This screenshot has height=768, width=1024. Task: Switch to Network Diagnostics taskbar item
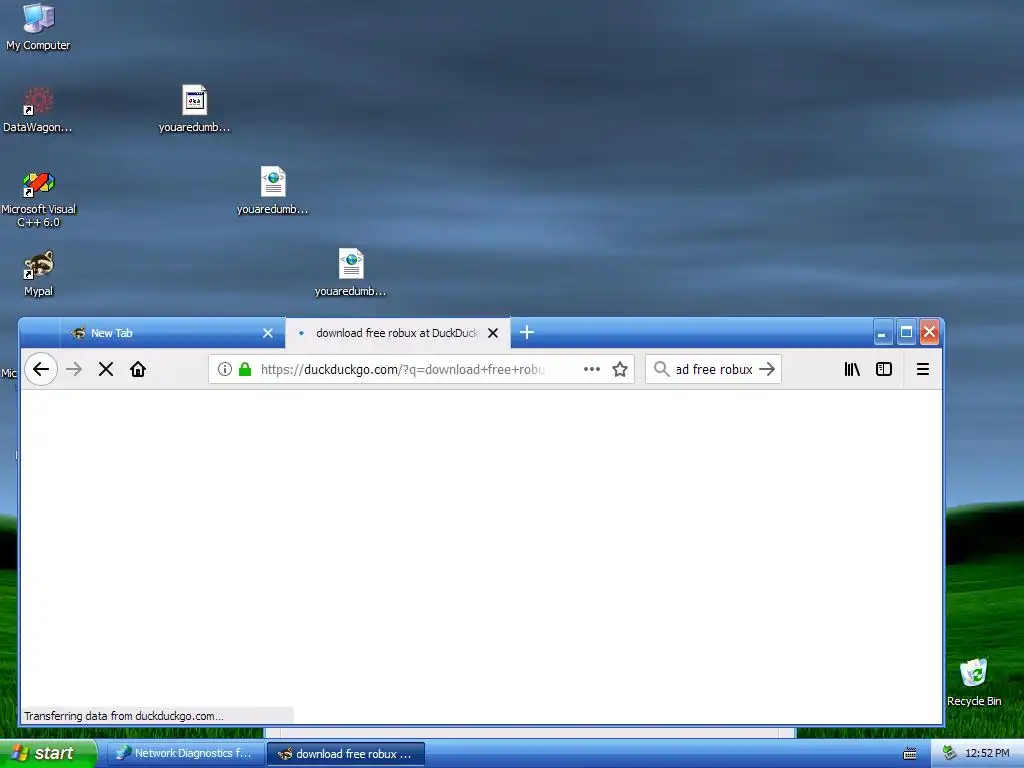(x=185, y=754)
